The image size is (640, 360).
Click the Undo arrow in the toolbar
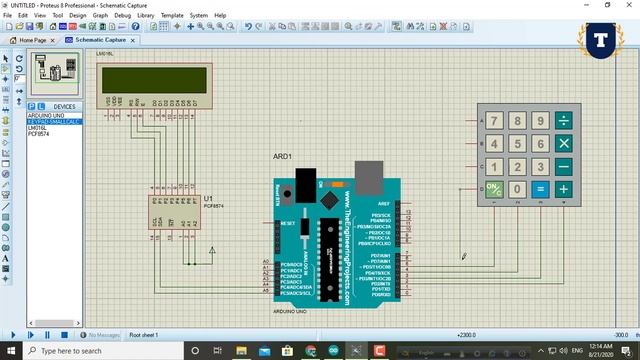point(248,27)
